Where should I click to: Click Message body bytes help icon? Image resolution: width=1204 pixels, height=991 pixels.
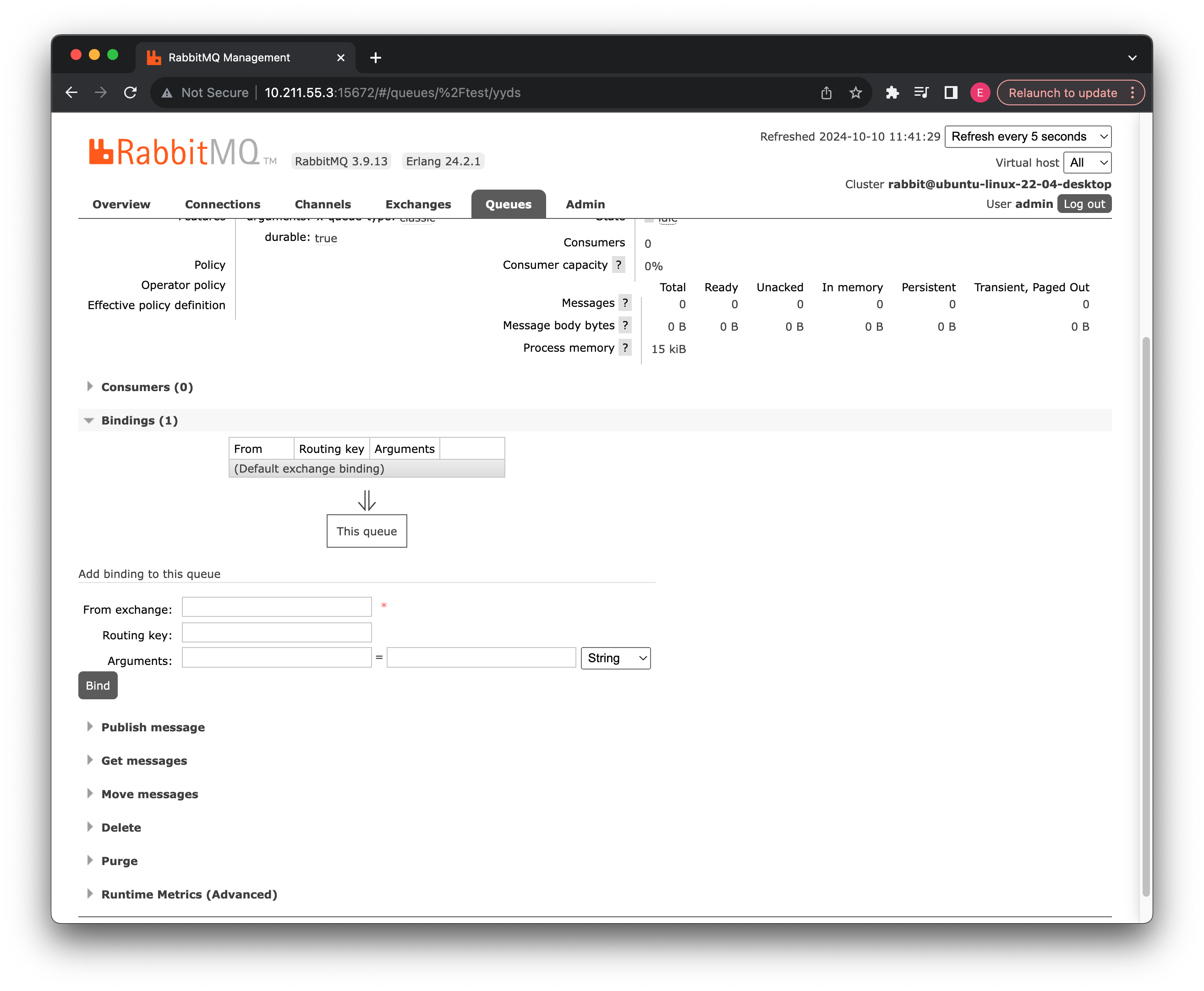coord(625,326)
